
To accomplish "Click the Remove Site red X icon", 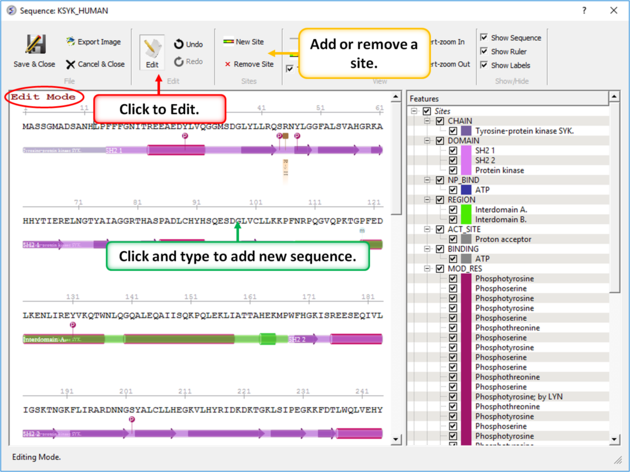I will coord(227,64).
